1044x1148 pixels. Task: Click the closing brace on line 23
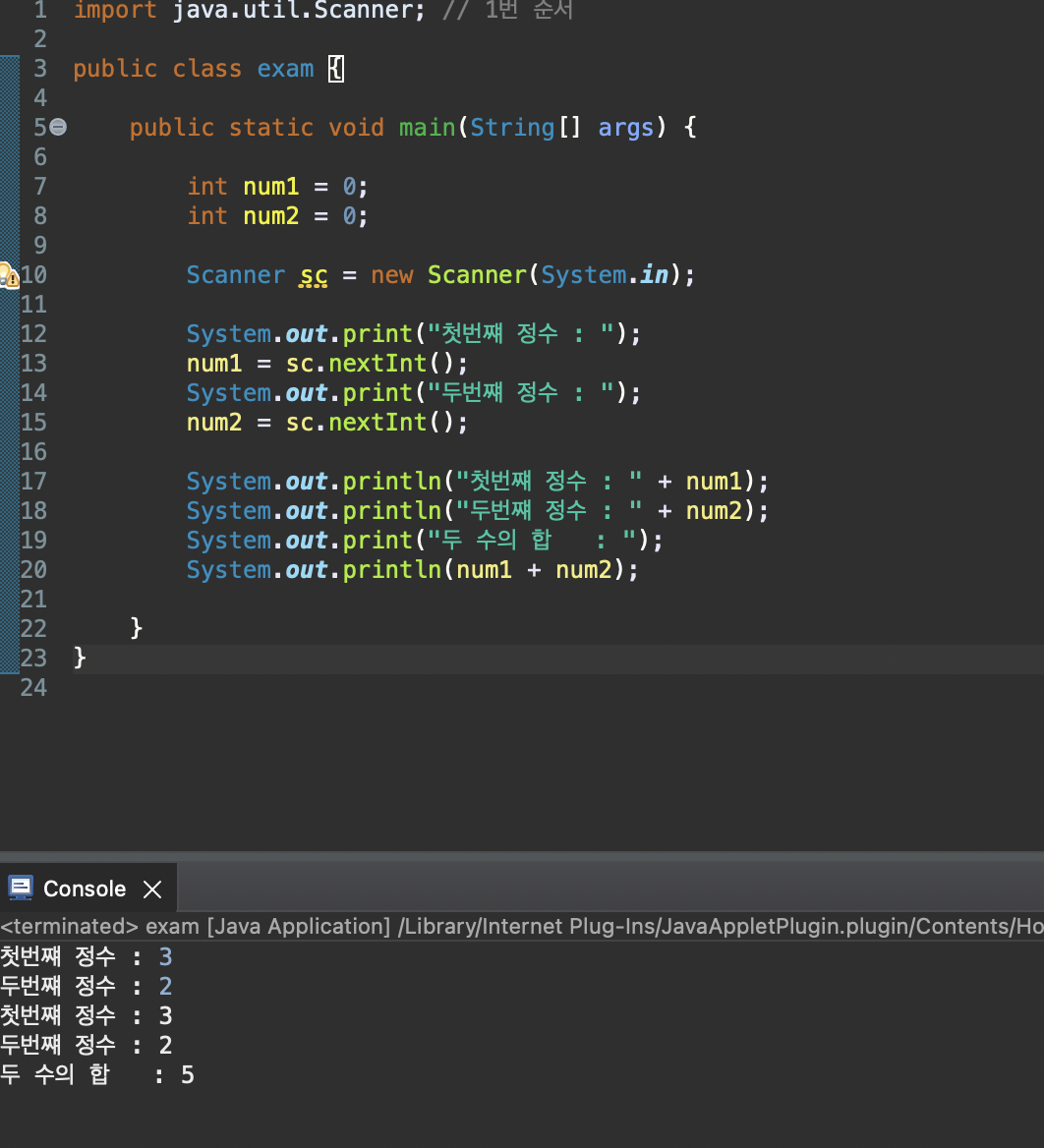pyautogui.click(x=80, y=659)
